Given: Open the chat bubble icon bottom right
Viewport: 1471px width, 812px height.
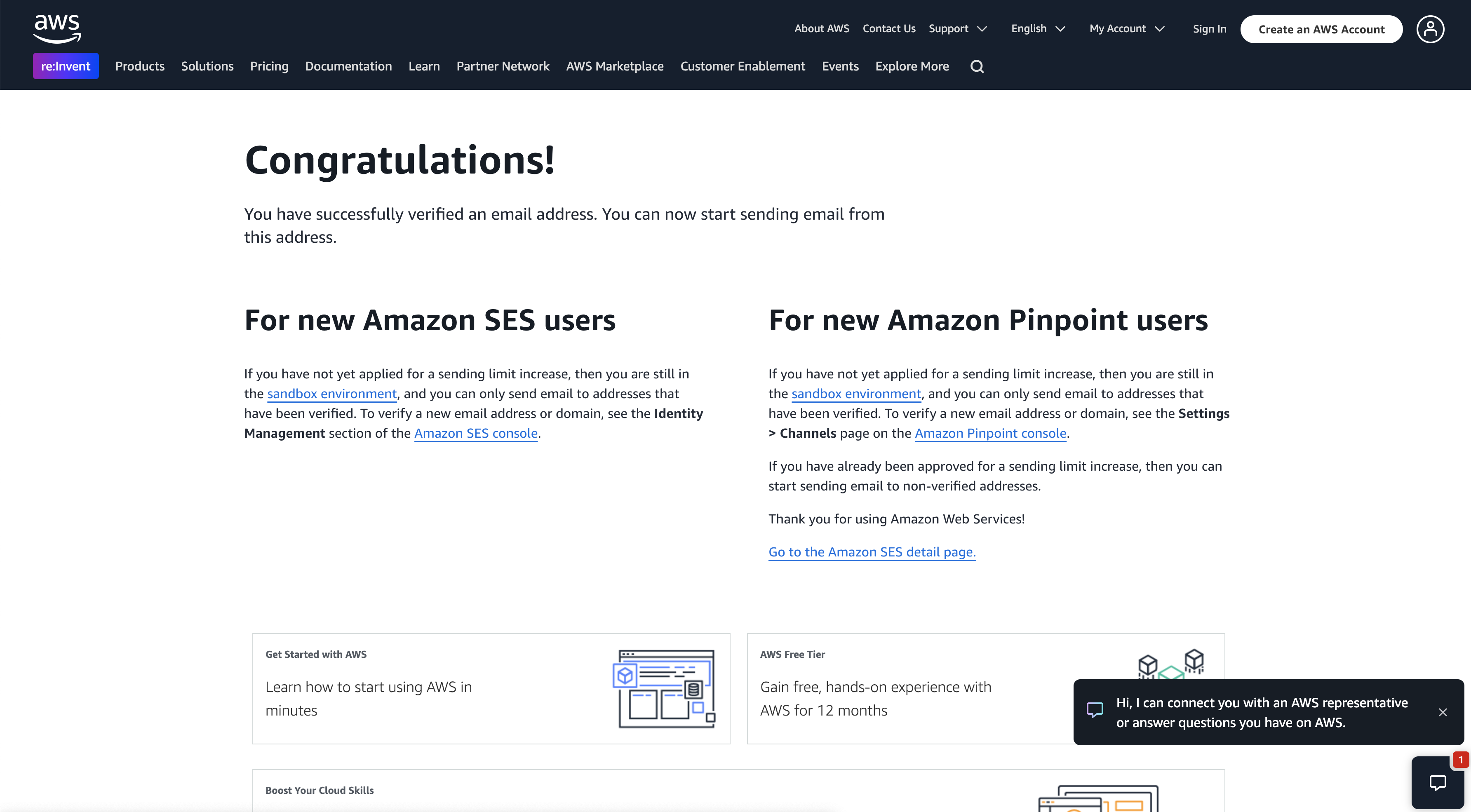Looking at the screenshot, I should 1438,782.
